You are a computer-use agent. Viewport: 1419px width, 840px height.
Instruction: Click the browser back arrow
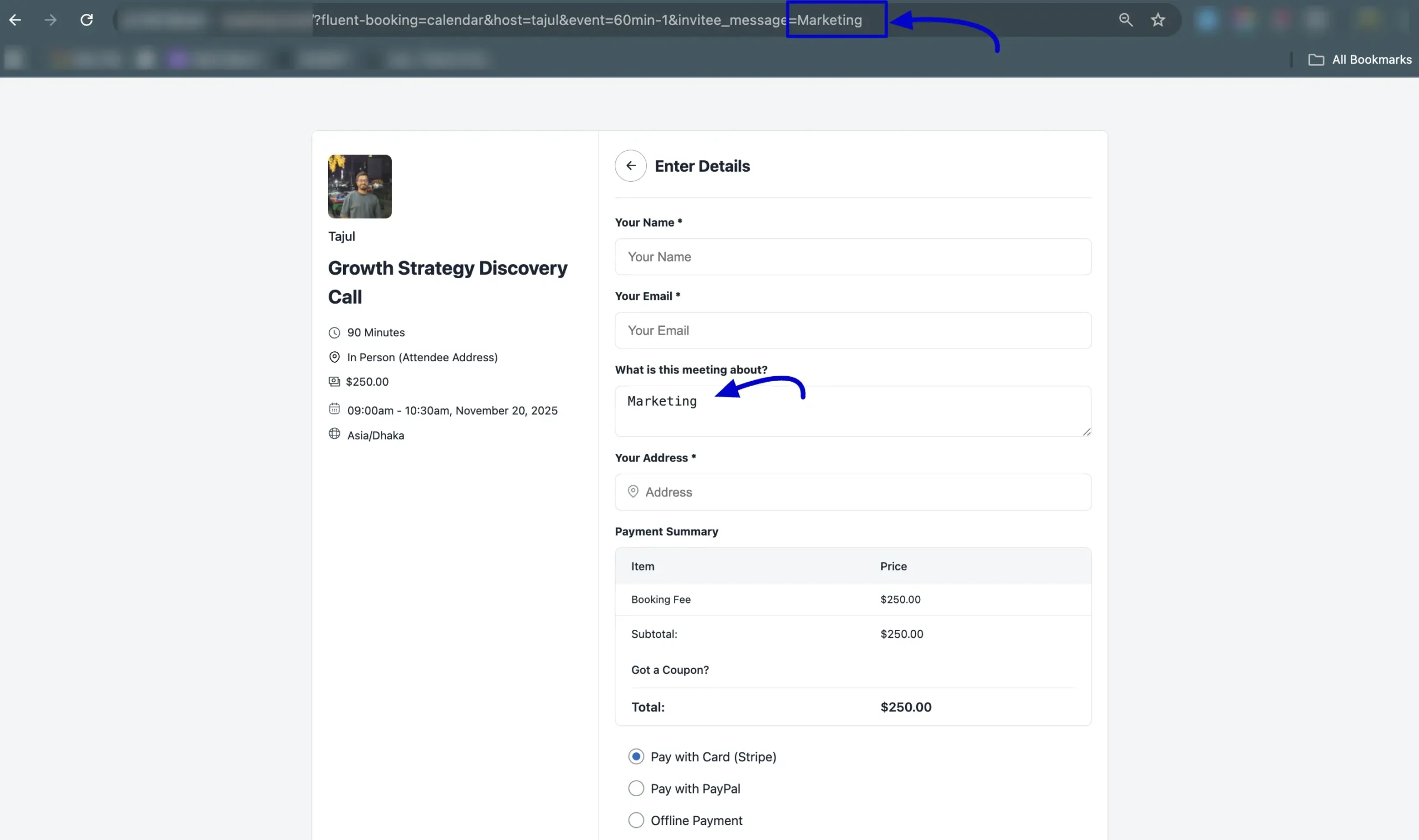coord(16,21)
